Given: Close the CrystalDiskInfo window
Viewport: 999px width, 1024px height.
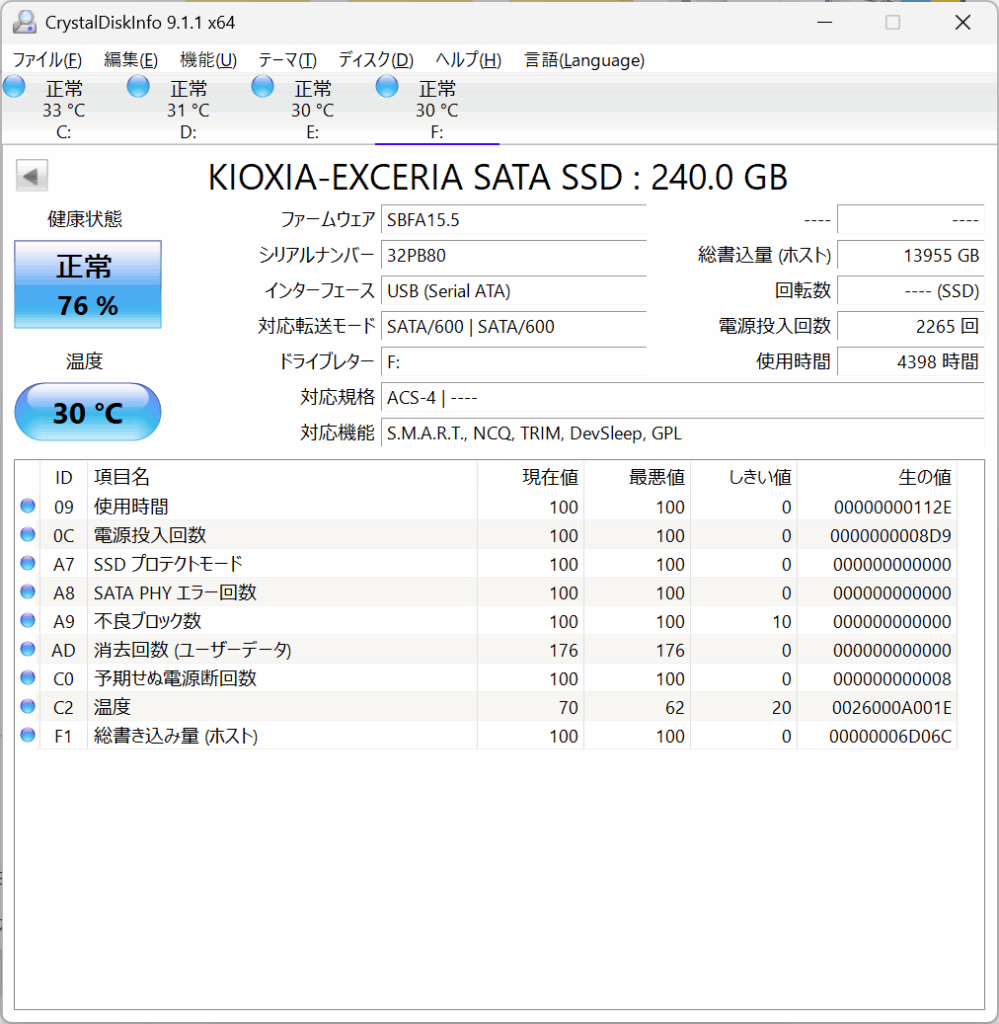Looking at the screenshot, I should tap(962, 22).
